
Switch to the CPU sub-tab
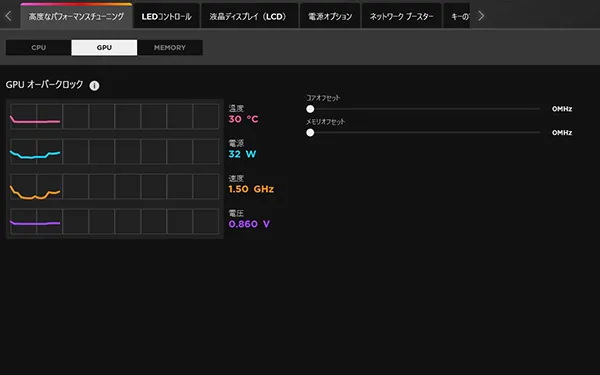(x=39, y=48)
